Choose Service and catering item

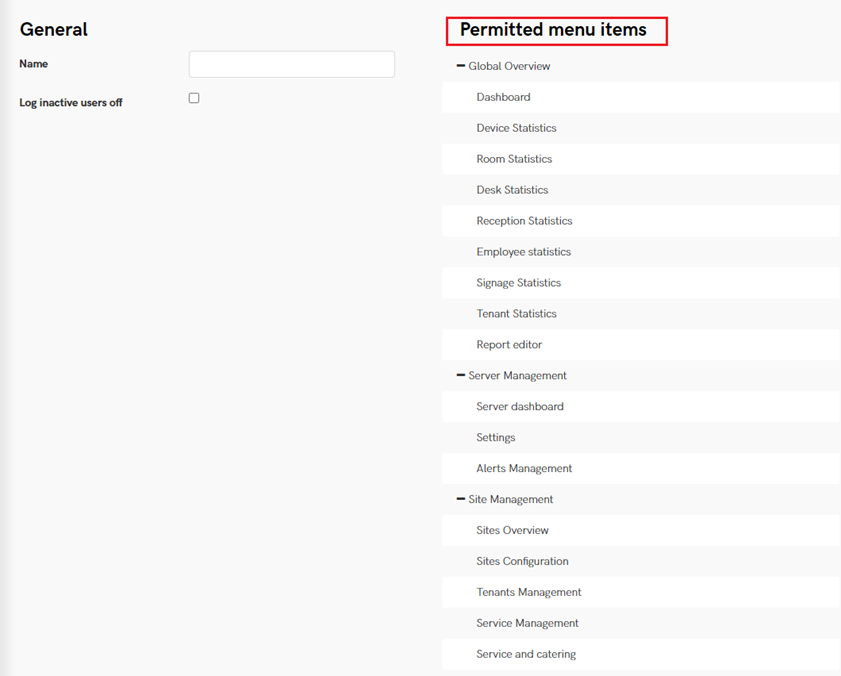(x=526, y=655)
